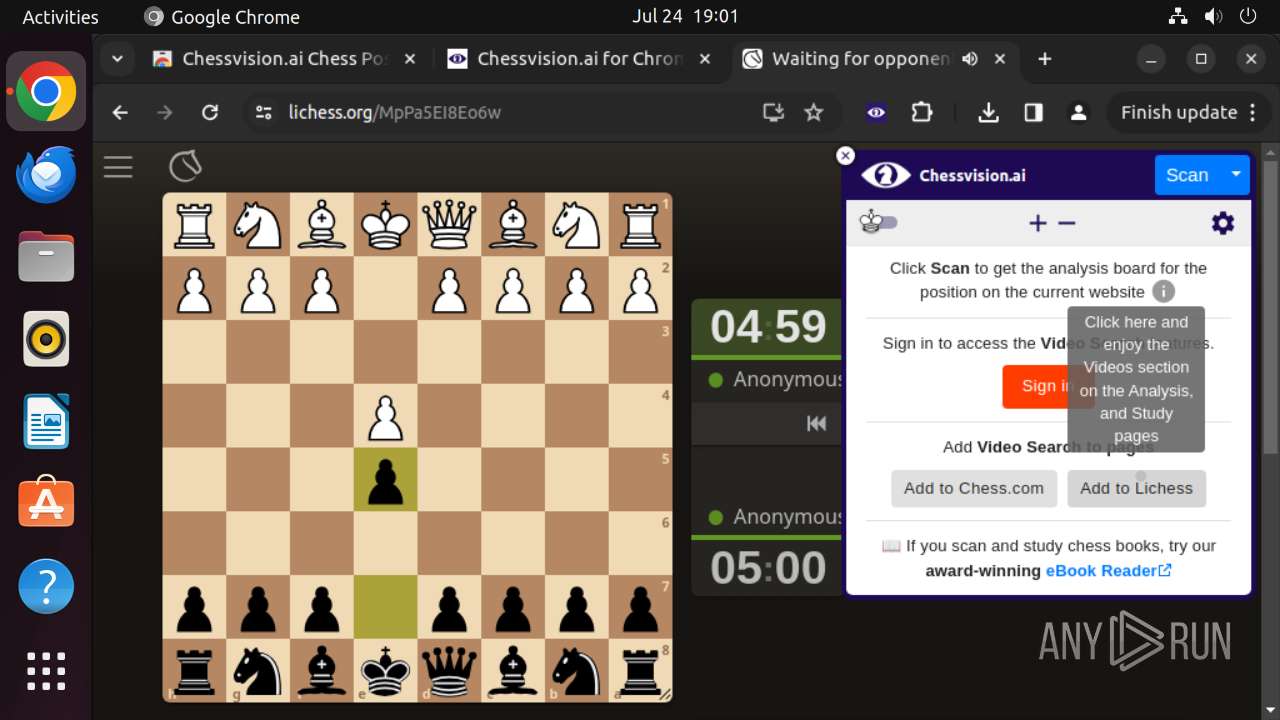Image resolution: width=1280 pixels, height=720 pixels.
Task: Open the eBook Reader link
Action: 1109,571
